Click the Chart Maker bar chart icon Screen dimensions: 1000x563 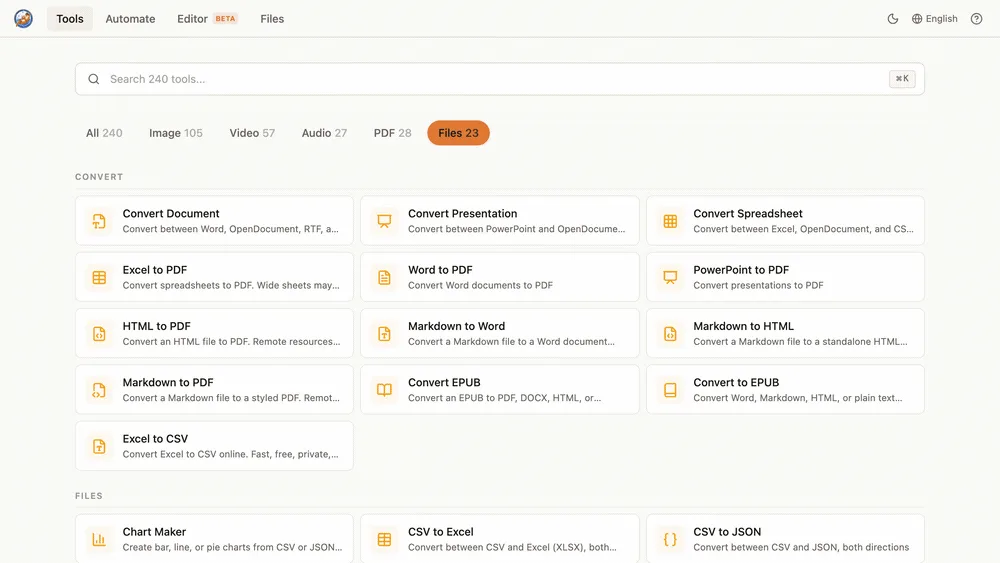coord(99,539)
